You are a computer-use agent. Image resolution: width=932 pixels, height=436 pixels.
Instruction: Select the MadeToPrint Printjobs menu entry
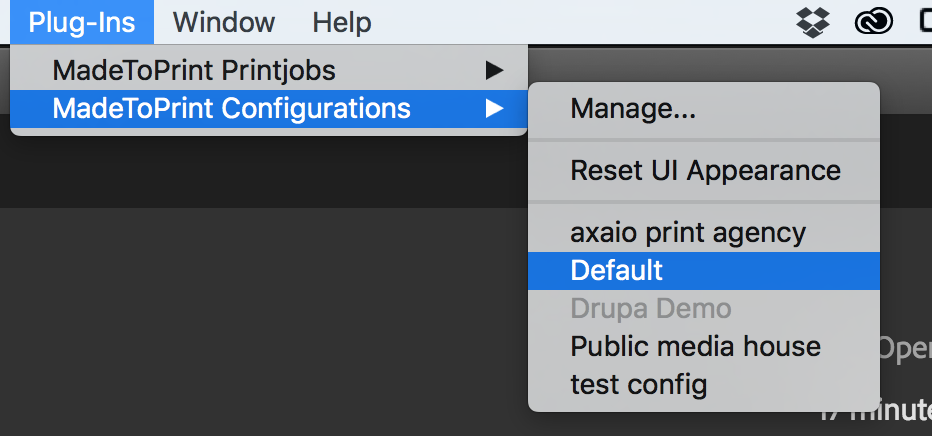point(269,71)
